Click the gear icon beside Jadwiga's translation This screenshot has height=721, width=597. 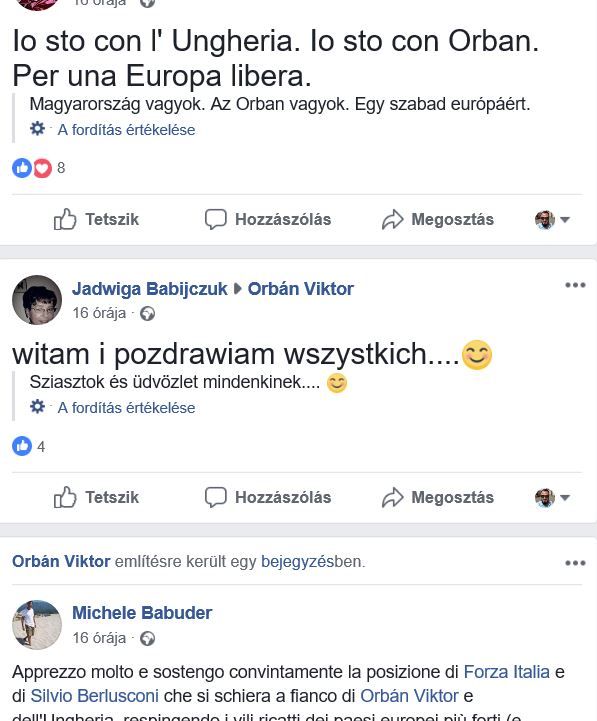point(37,407)
